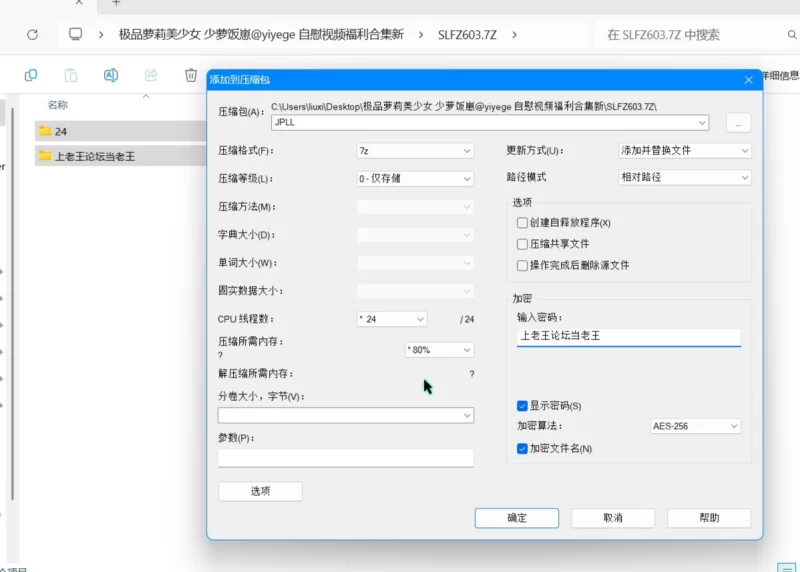The height and width of the screenshot is (572, 800).
Task: Open the 压缩所需内存 80% dropdown
Action: point(439,350)
